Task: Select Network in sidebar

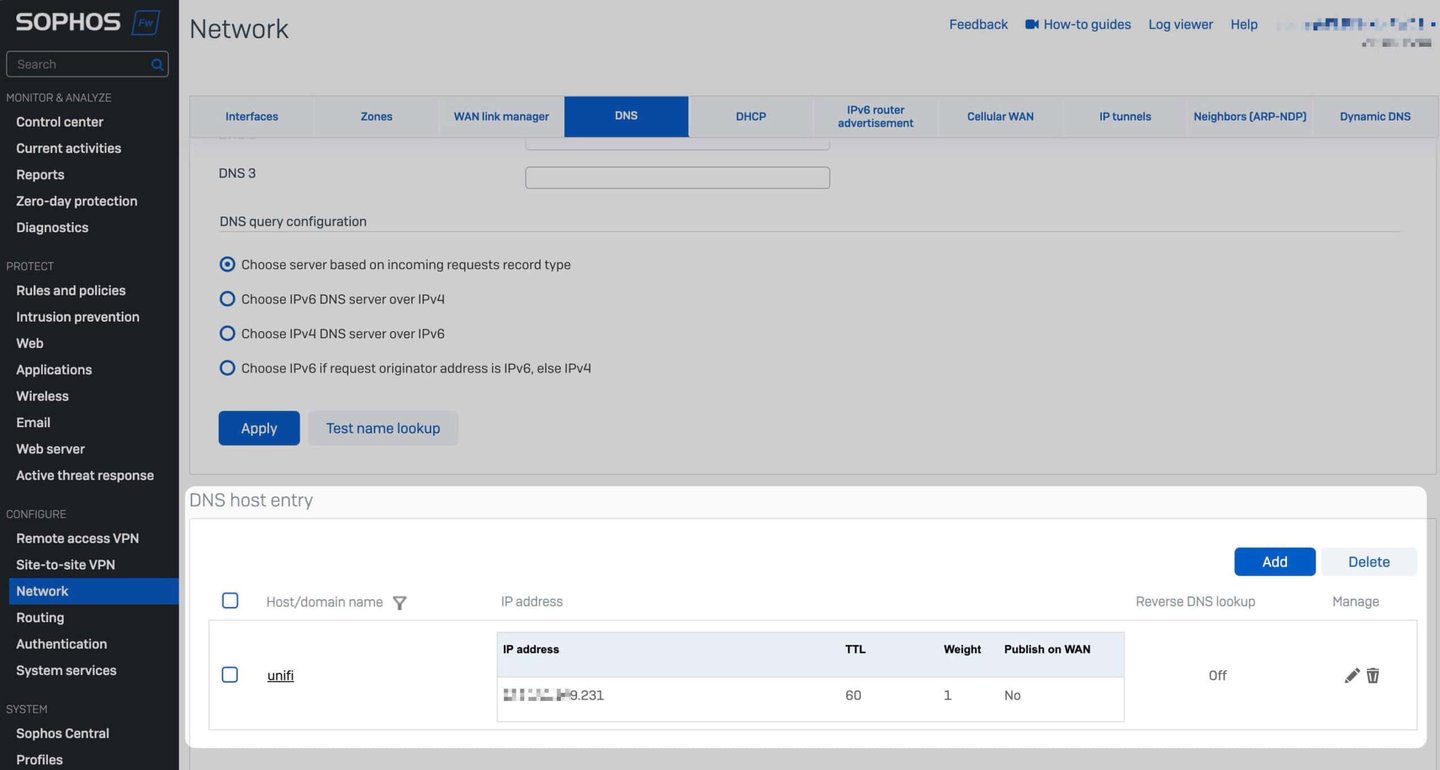Action: pos(93,591)
